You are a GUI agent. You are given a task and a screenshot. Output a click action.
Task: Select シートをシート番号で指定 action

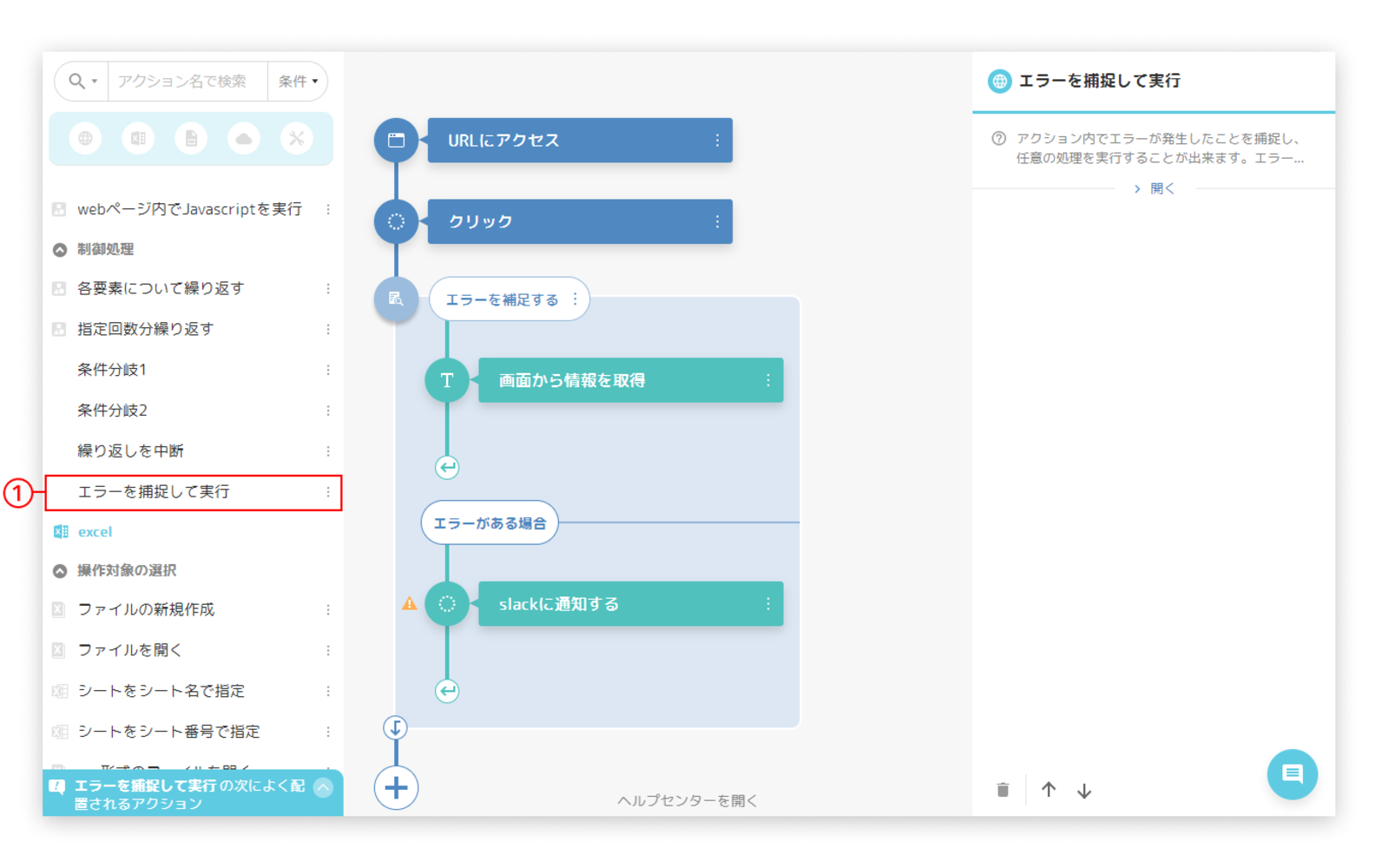point(168,732)
